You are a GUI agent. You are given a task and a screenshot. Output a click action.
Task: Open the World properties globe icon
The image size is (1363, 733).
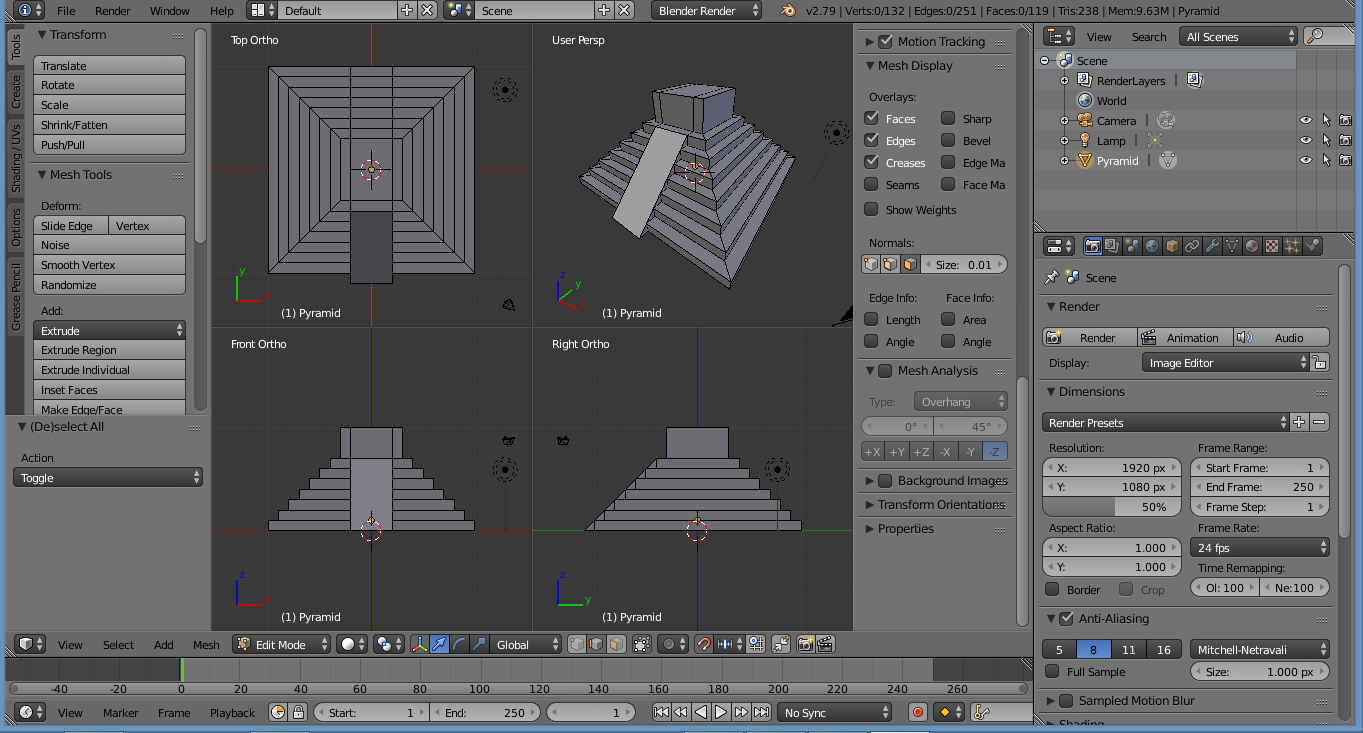pyautogui.click(x=1152, y=246)
